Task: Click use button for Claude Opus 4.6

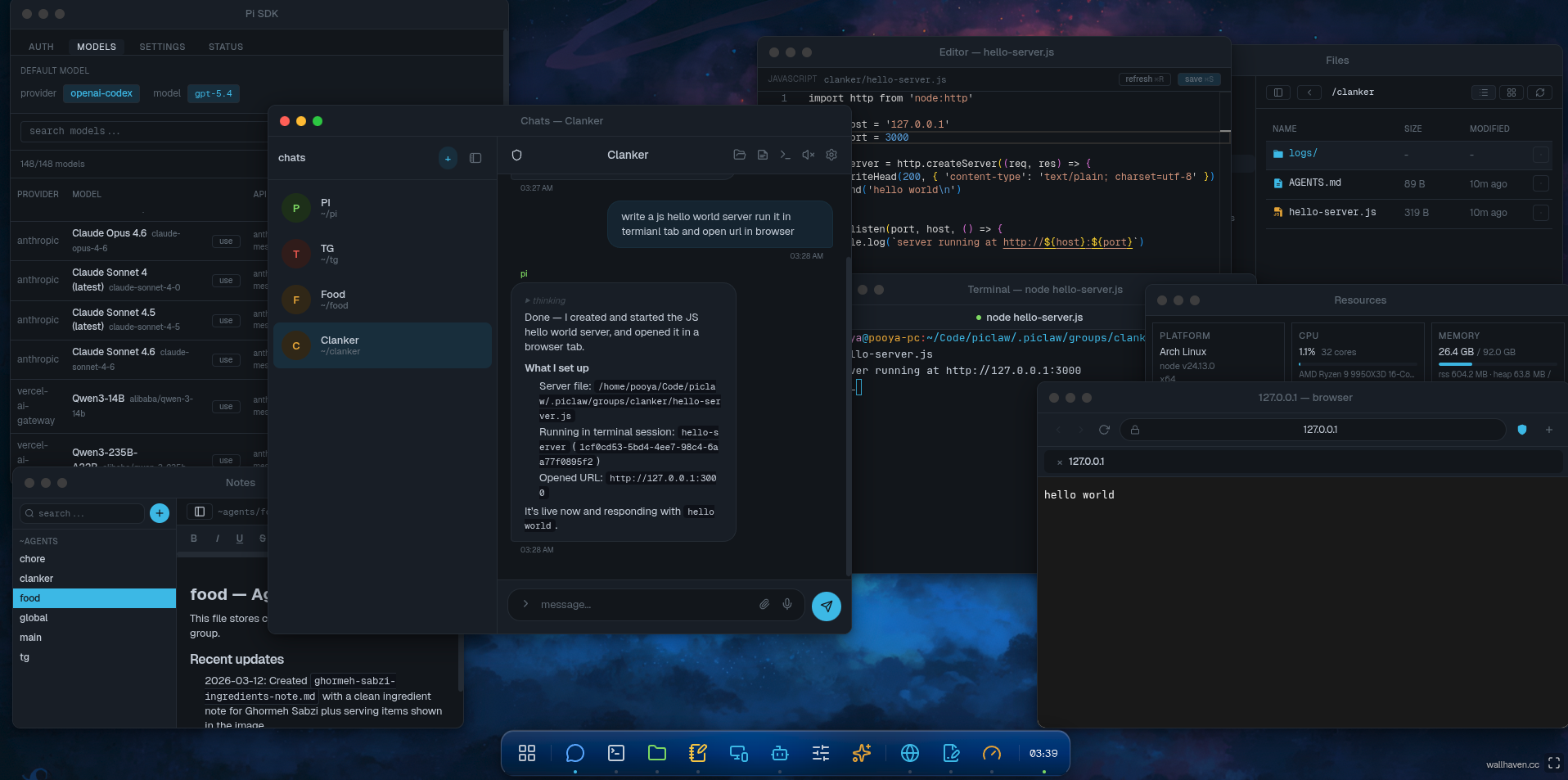Action: pyautogui.click(x=226, y=241)
